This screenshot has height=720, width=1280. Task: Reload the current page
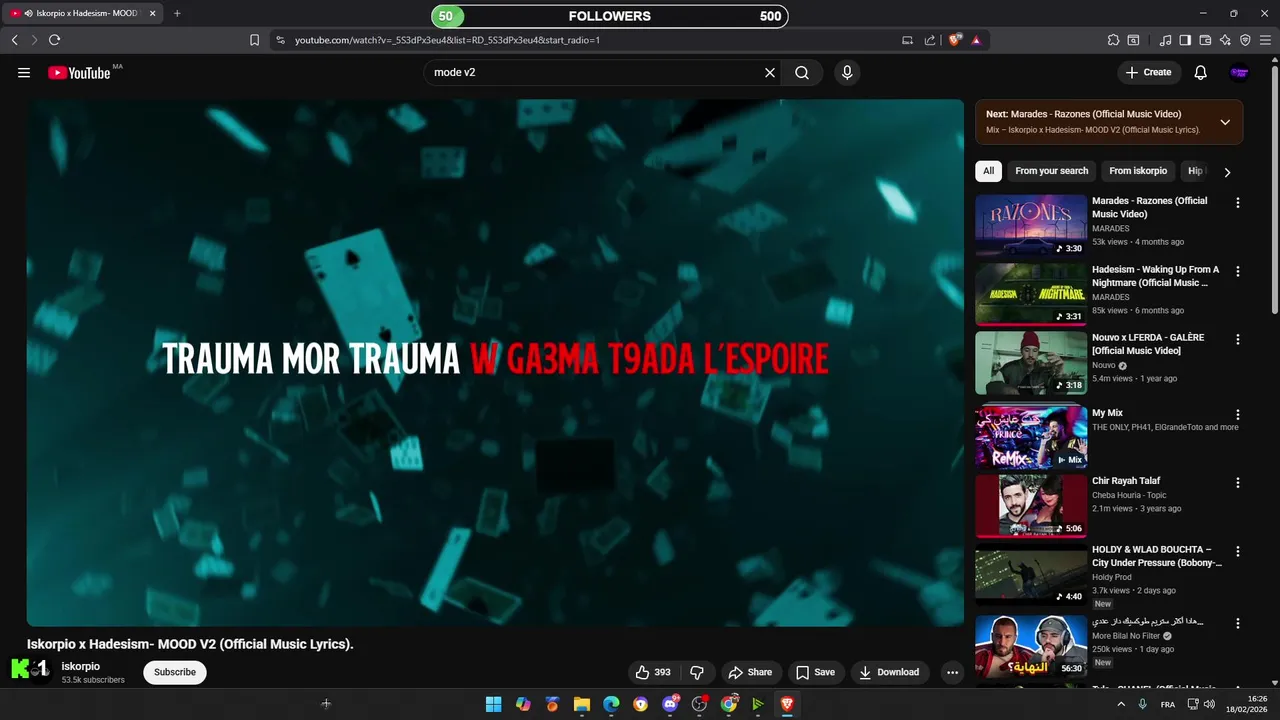tap(54, 40)
